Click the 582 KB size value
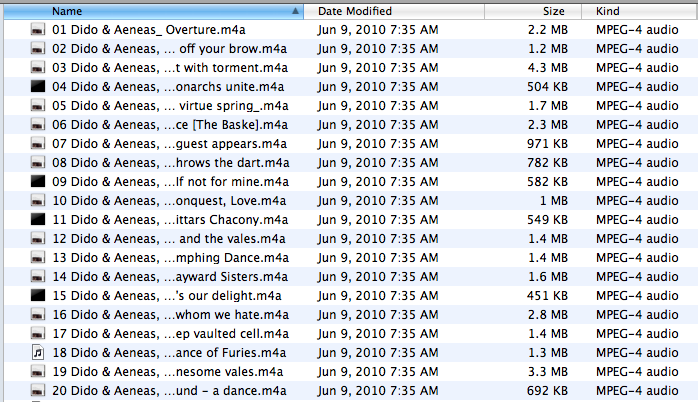Image resolution: width=698 pixels, height=402 pixels. pyautogui.click(x=547, y=182)
